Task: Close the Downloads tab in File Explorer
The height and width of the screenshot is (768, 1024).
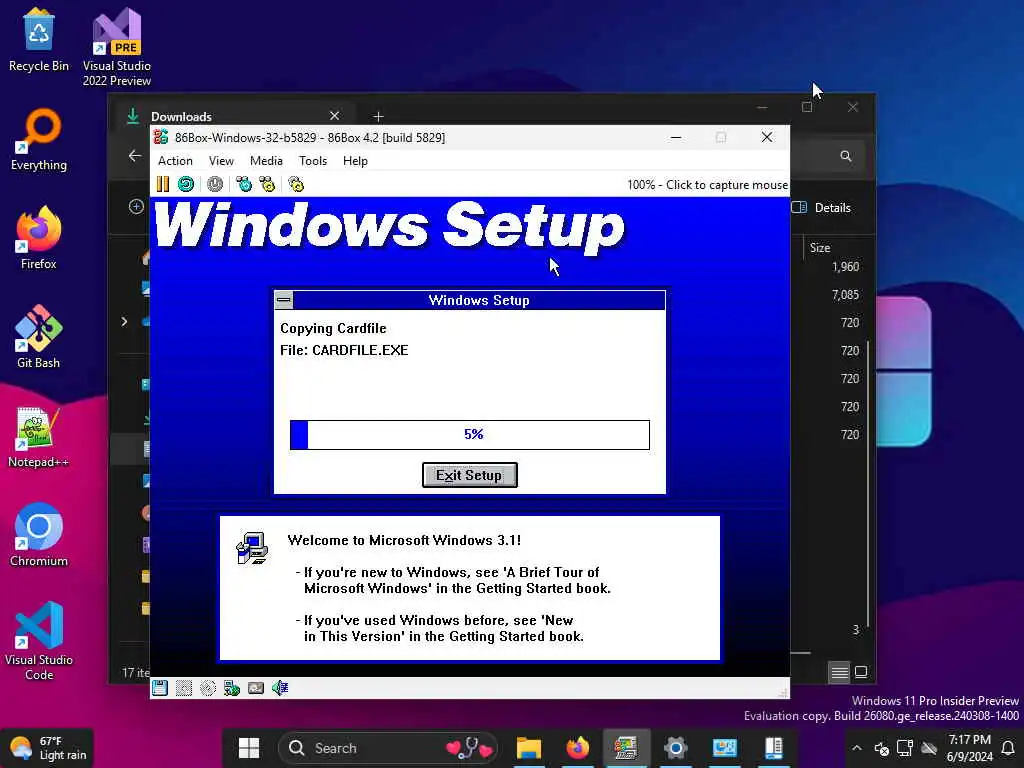Action: 334,116
